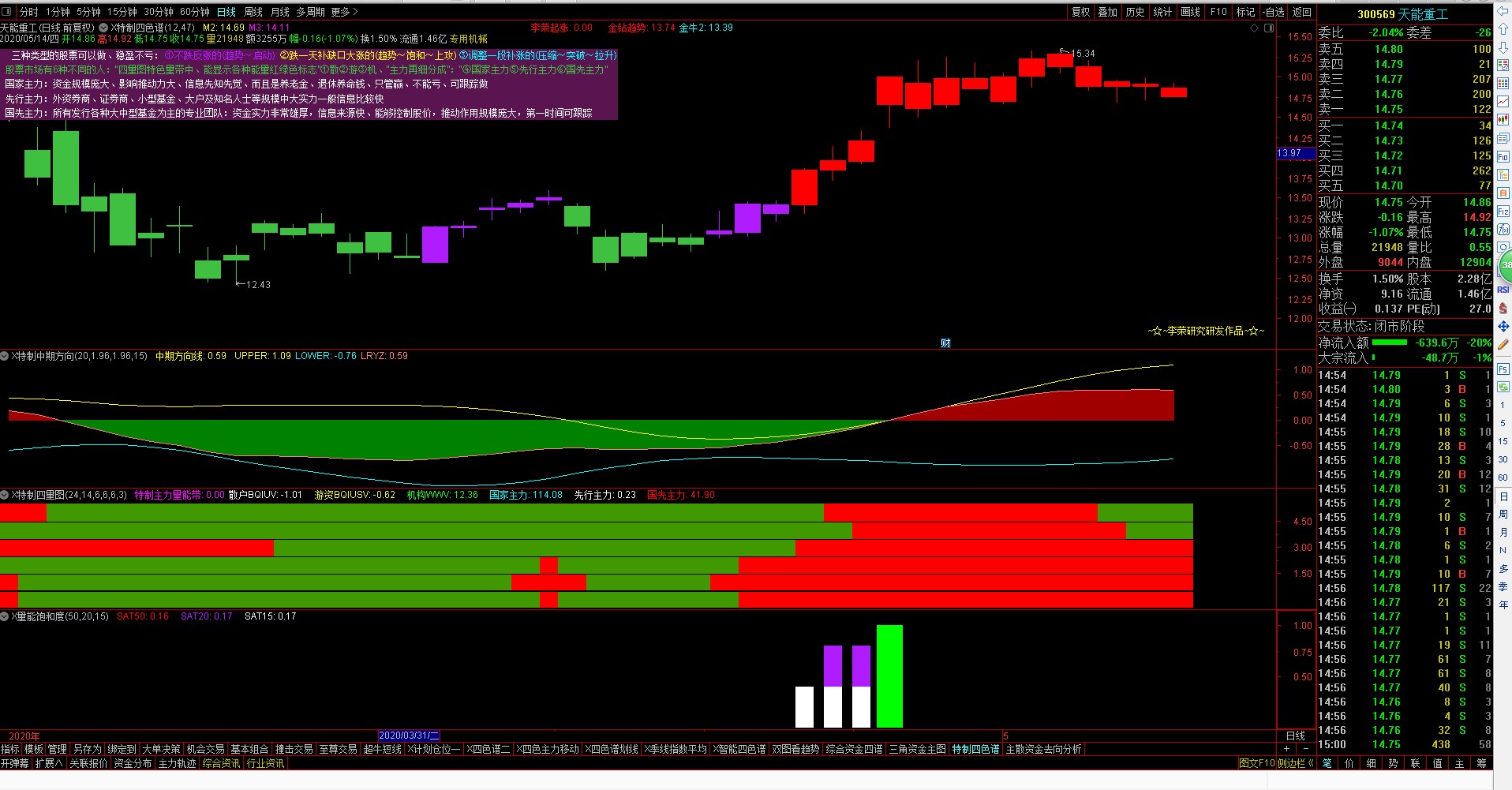Click the 统计 statistics button
This screenshot has width=1512, height=790.
tap(1162, 12)
